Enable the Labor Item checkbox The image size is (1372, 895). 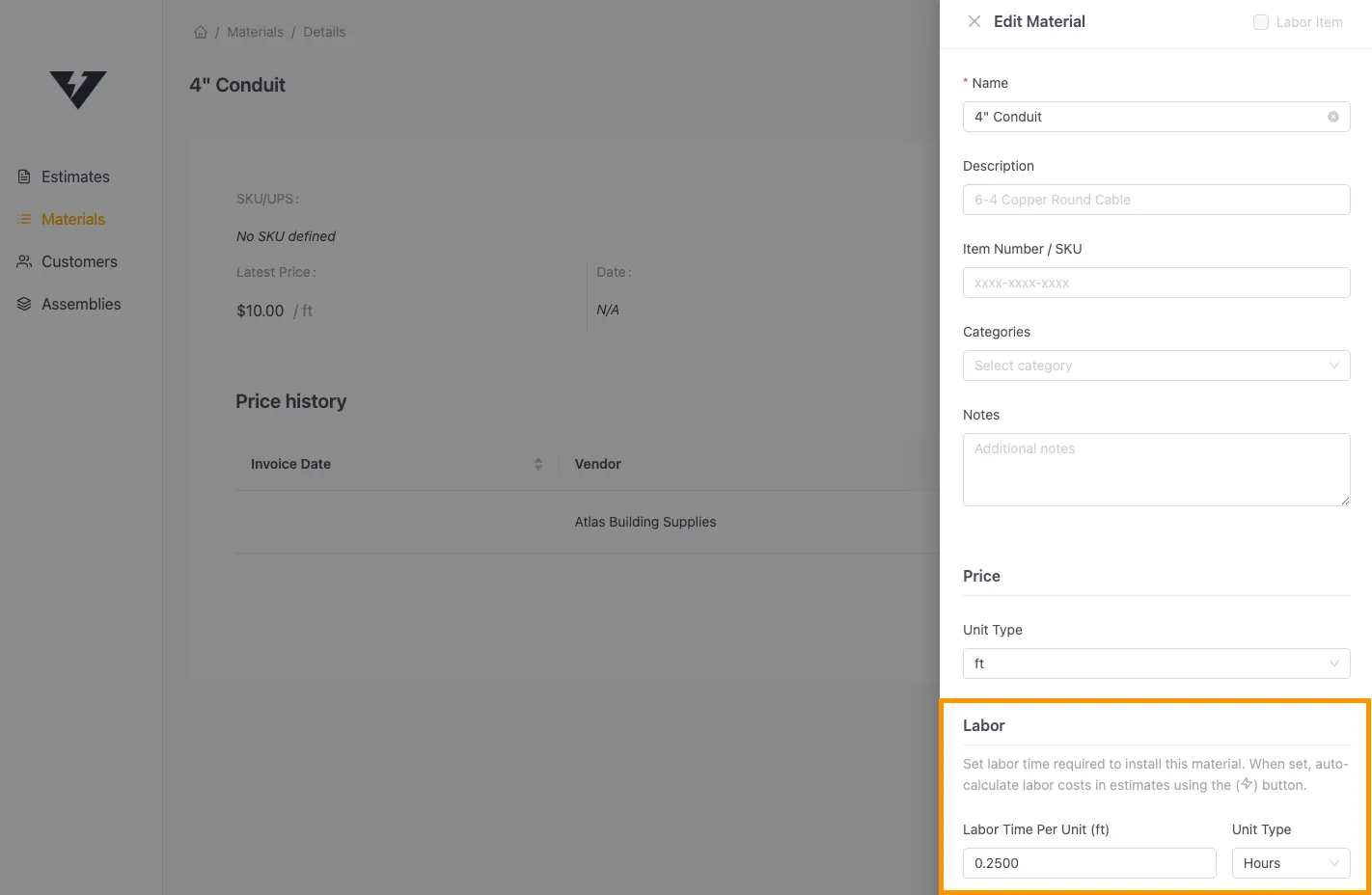coord(1260,21)
